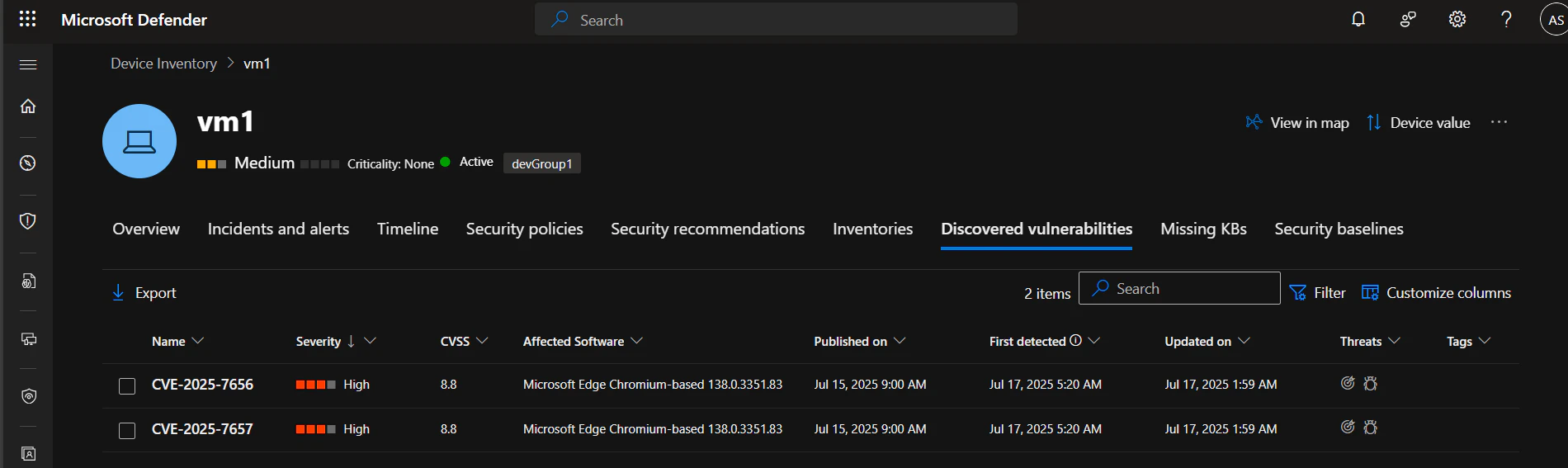
Task: Click the Severity sort arrow
Action: coord(351,341)
